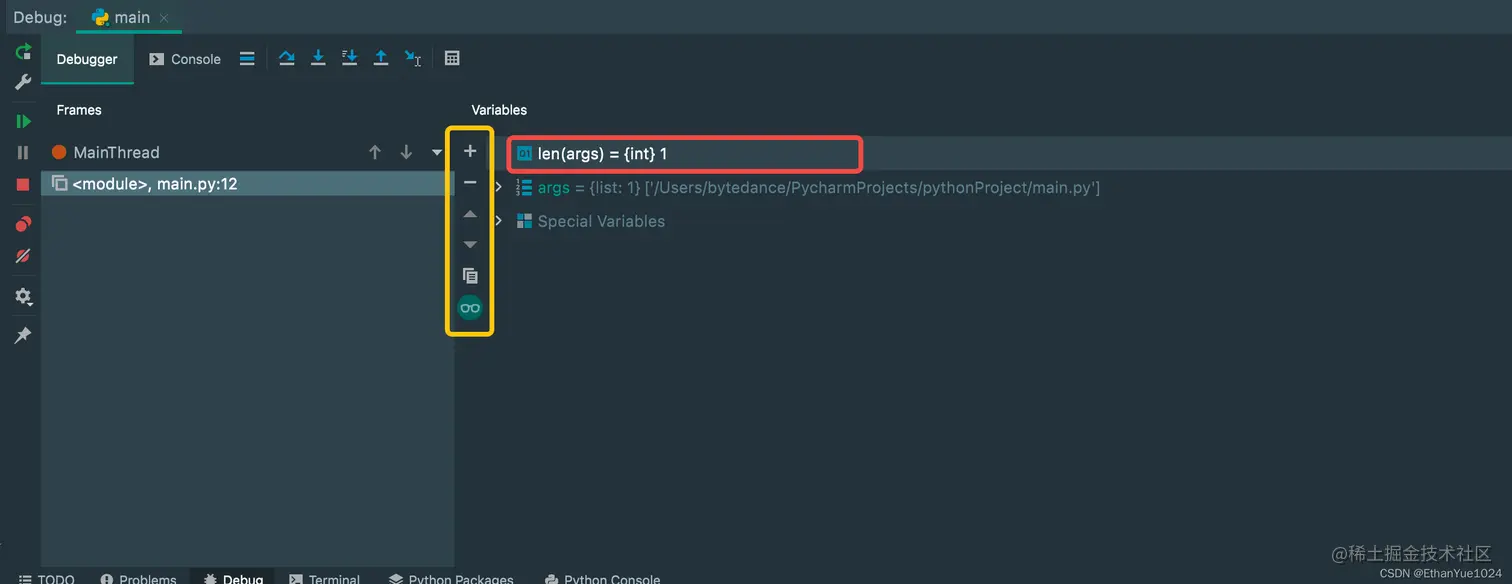
Task: Select frame <module>, main.py:12
Action: tap(248, 184)
